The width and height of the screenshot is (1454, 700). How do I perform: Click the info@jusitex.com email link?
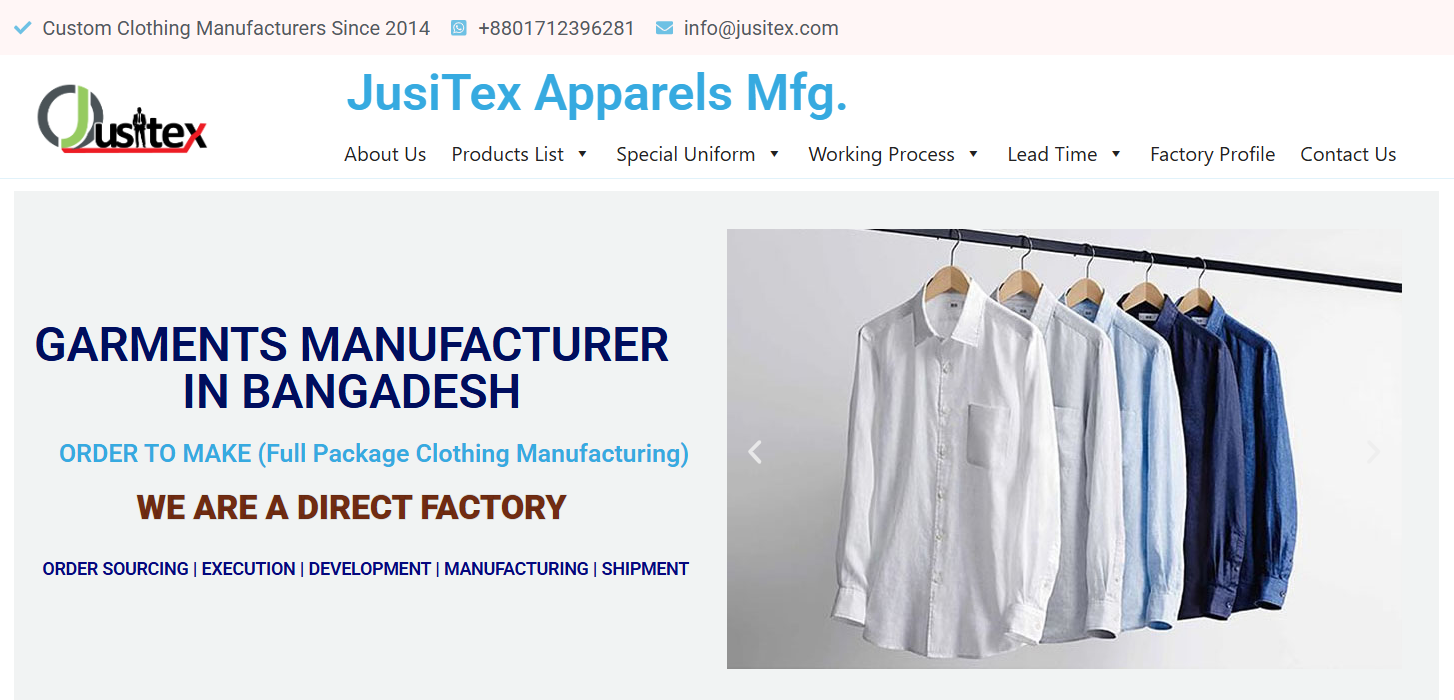click(761, 28)
